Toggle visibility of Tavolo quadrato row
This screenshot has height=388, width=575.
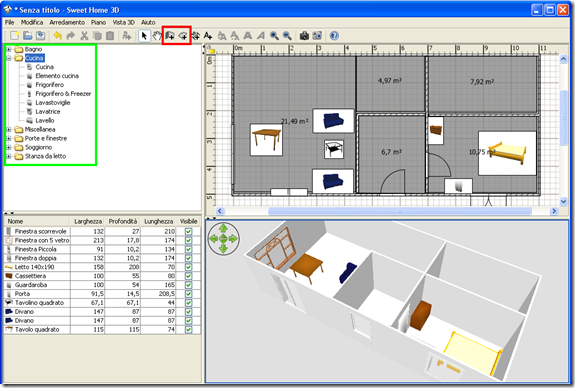click(188, 329)
